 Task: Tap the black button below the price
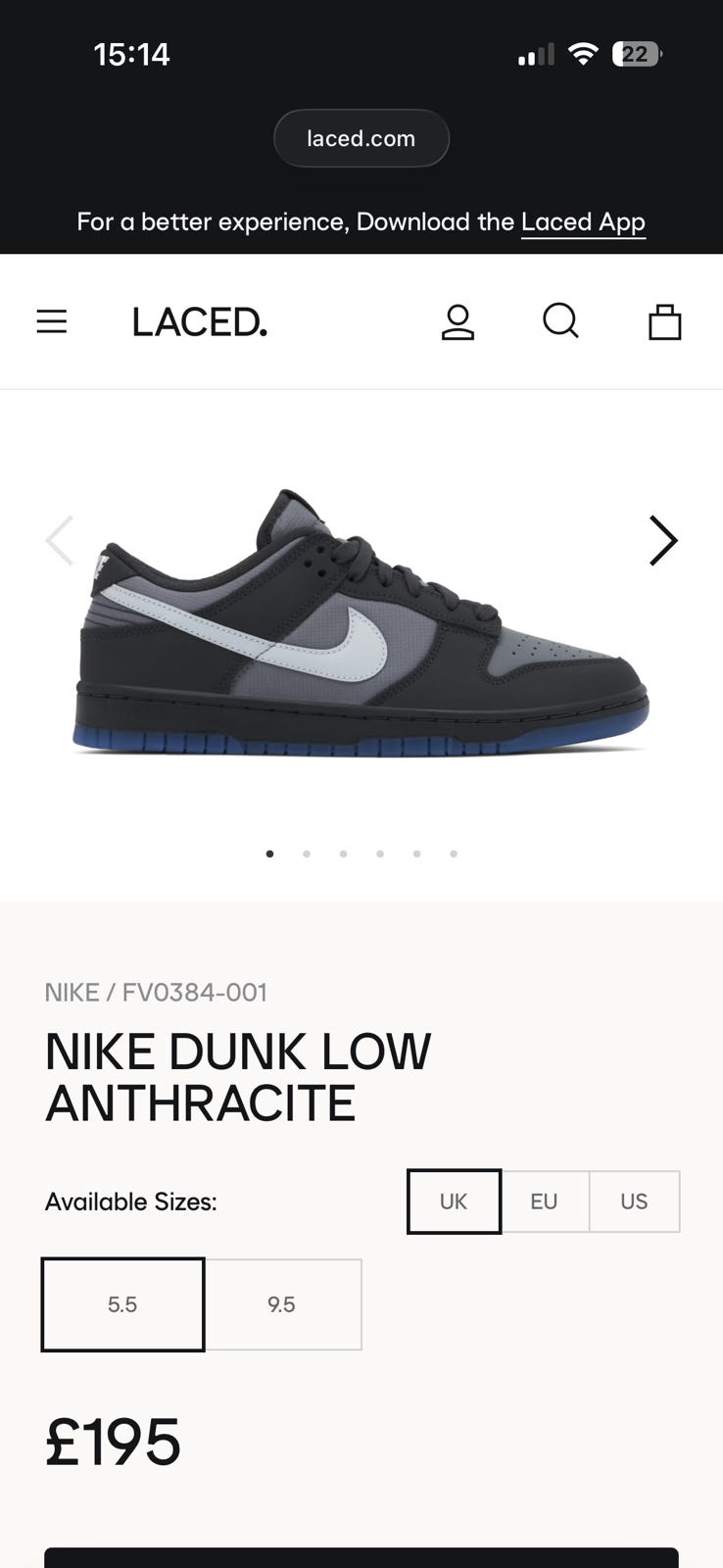point(361,1557)
